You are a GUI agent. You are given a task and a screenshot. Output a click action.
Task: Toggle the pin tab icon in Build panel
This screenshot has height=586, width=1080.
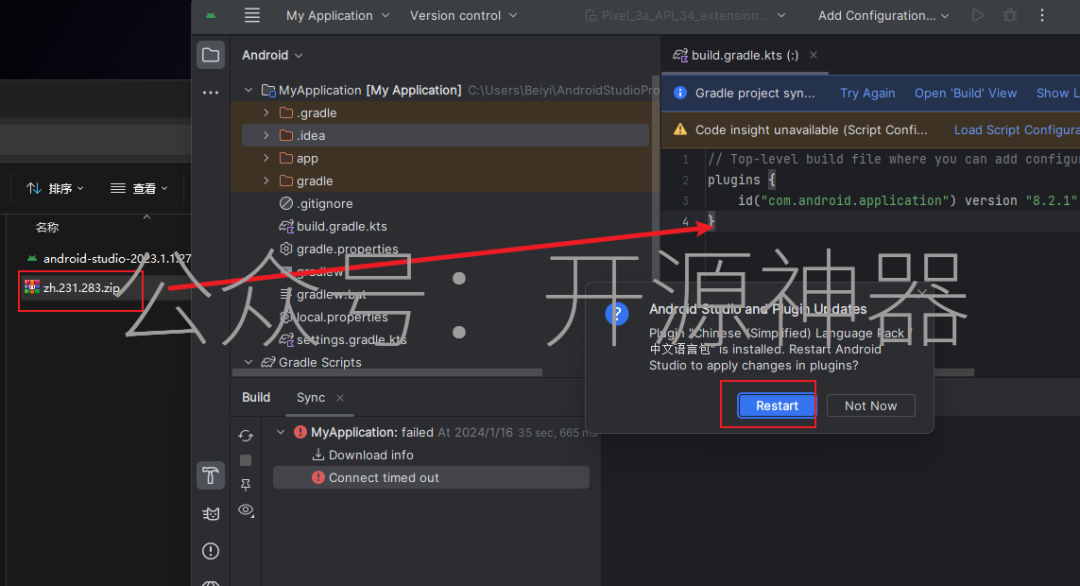[246, 485]
